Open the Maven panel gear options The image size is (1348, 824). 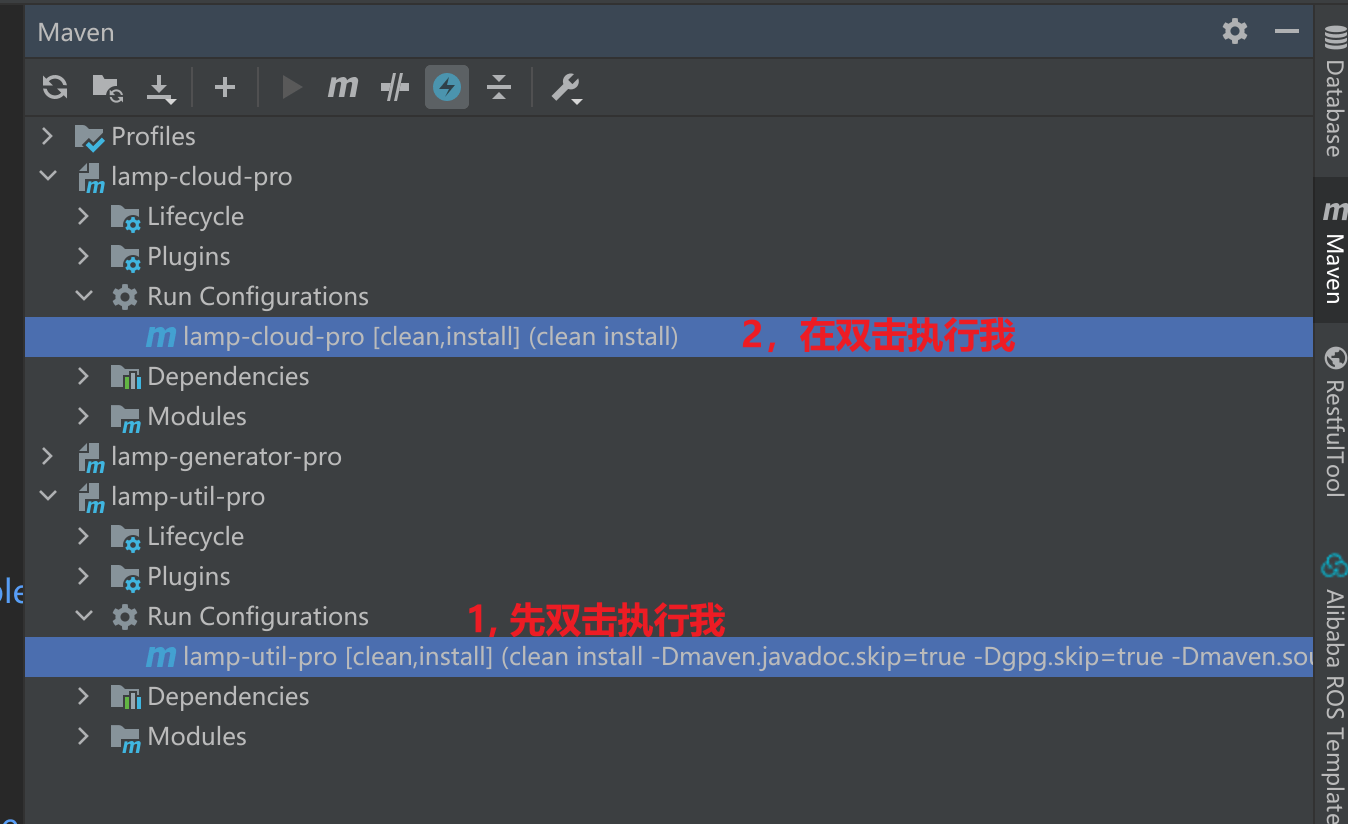[1235, 32]
